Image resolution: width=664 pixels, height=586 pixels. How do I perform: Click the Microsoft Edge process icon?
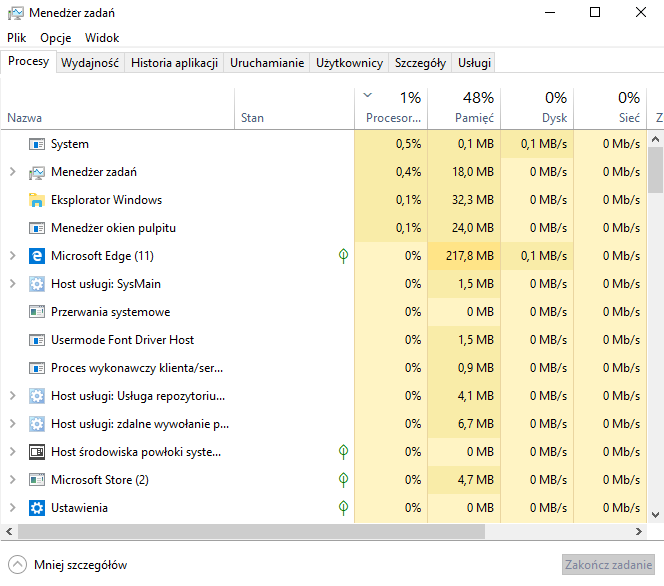click(x=37, y=256)
